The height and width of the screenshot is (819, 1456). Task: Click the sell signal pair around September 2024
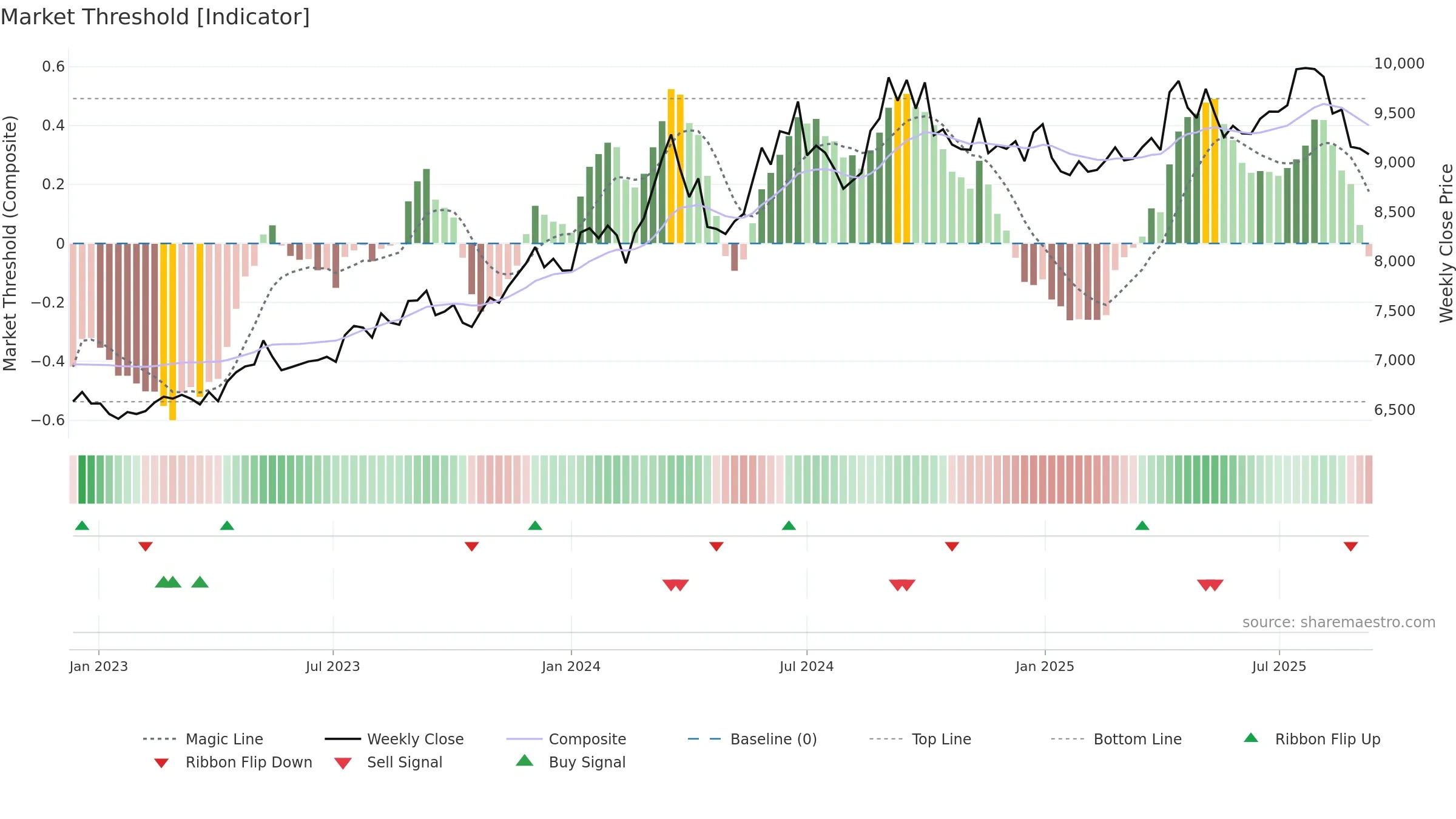902,585
